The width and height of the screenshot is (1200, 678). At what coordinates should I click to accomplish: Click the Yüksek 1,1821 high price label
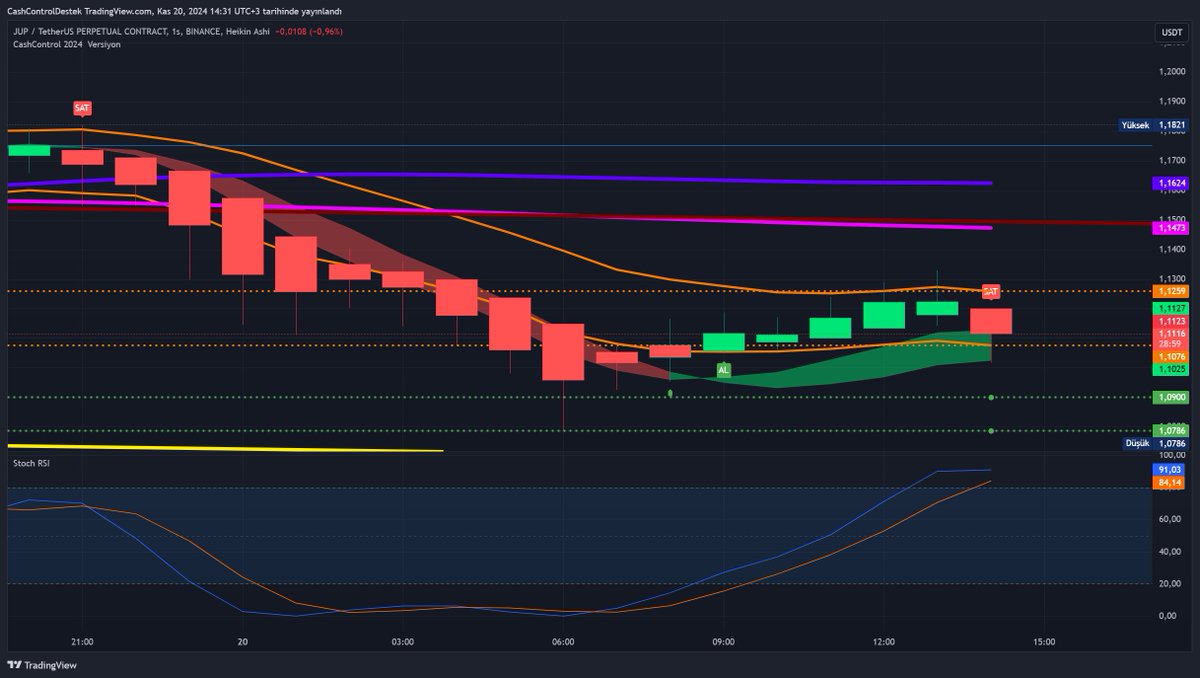click(x=1154, y=126)
